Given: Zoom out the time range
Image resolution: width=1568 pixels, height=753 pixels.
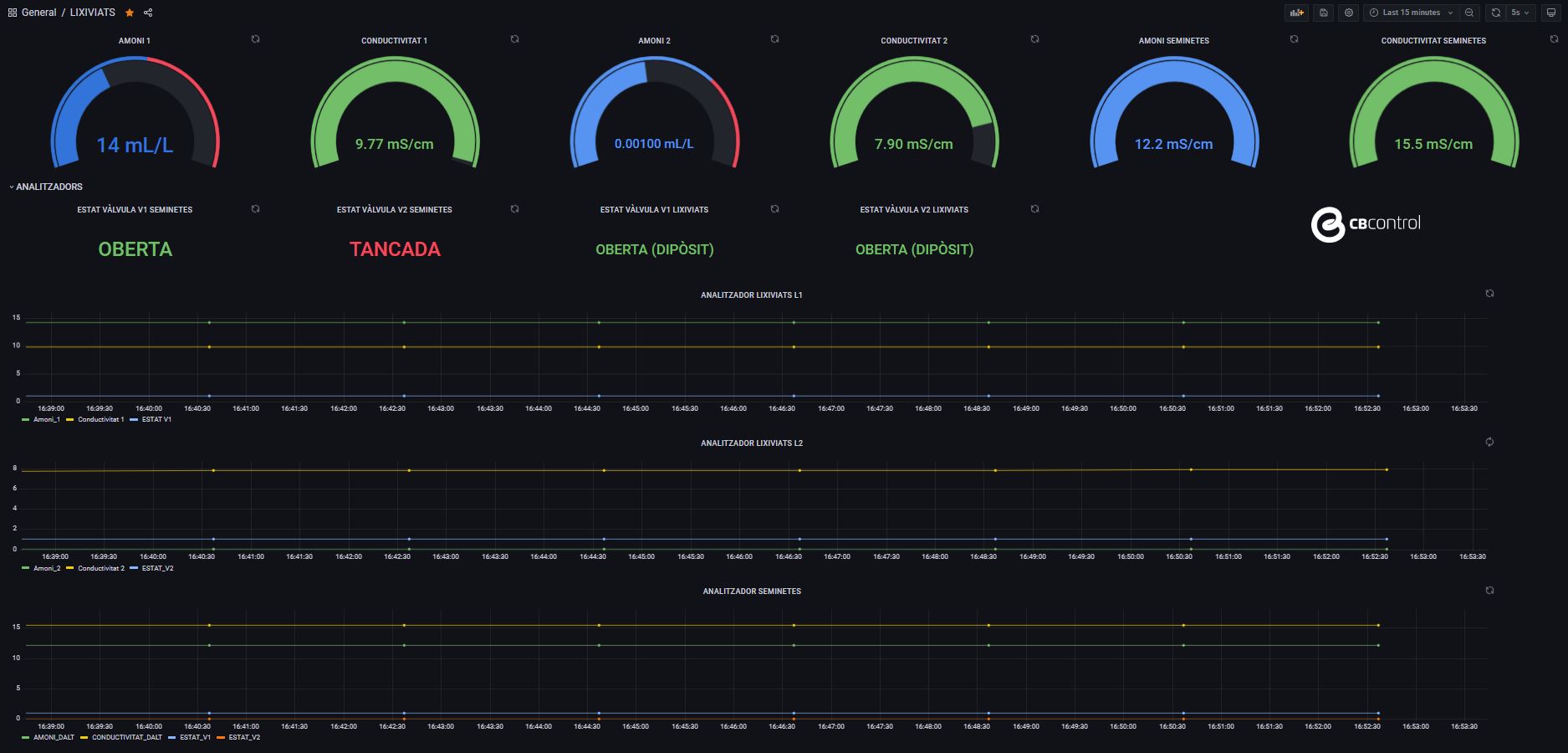Looking at the screenshot, I should coord(1469,13).
